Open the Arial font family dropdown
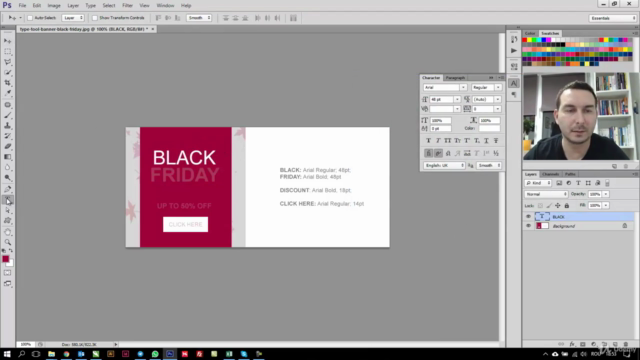The height and width of the screenshot is (360, 640). point(463,87)
